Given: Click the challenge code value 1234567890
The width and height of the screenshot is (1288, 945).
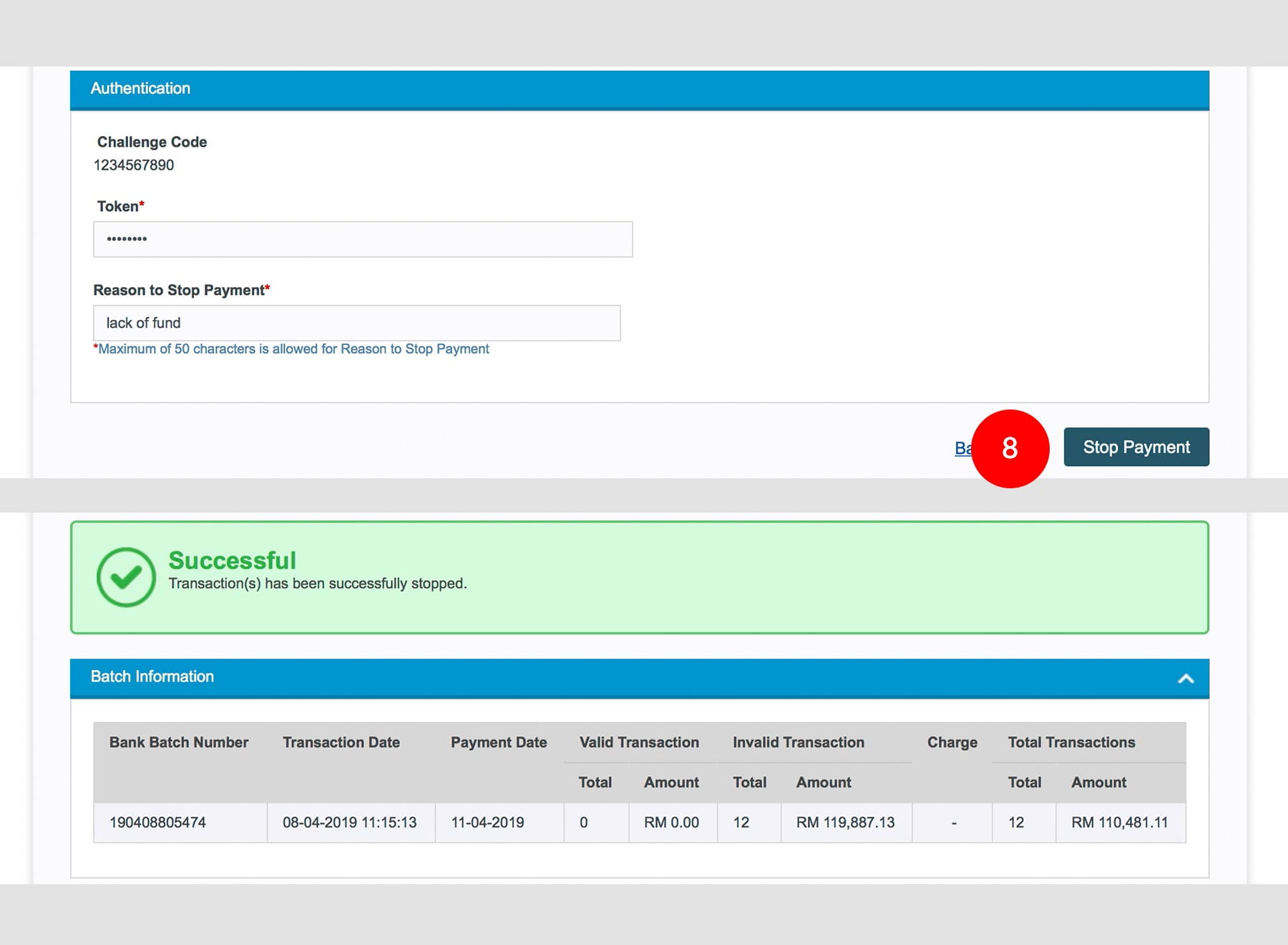Looking at the screenshot, I should pyautogui.click(x=134, y=165).
